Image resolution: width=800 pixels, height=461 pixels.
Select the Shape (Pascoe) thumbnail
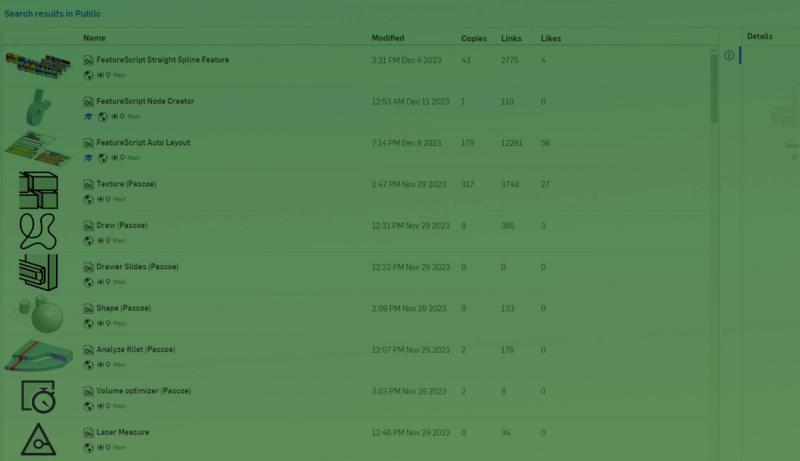point(39,314)
